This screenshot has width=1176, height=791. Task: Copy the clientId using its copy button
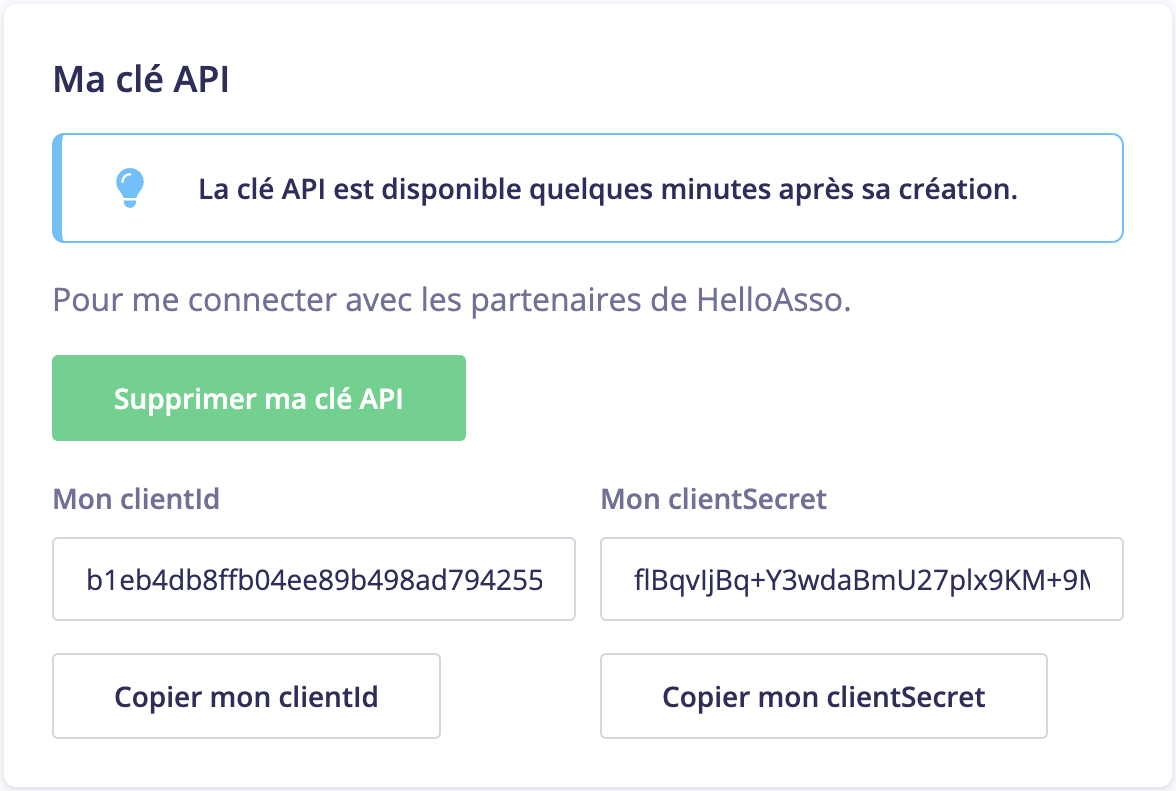[245, 696]
